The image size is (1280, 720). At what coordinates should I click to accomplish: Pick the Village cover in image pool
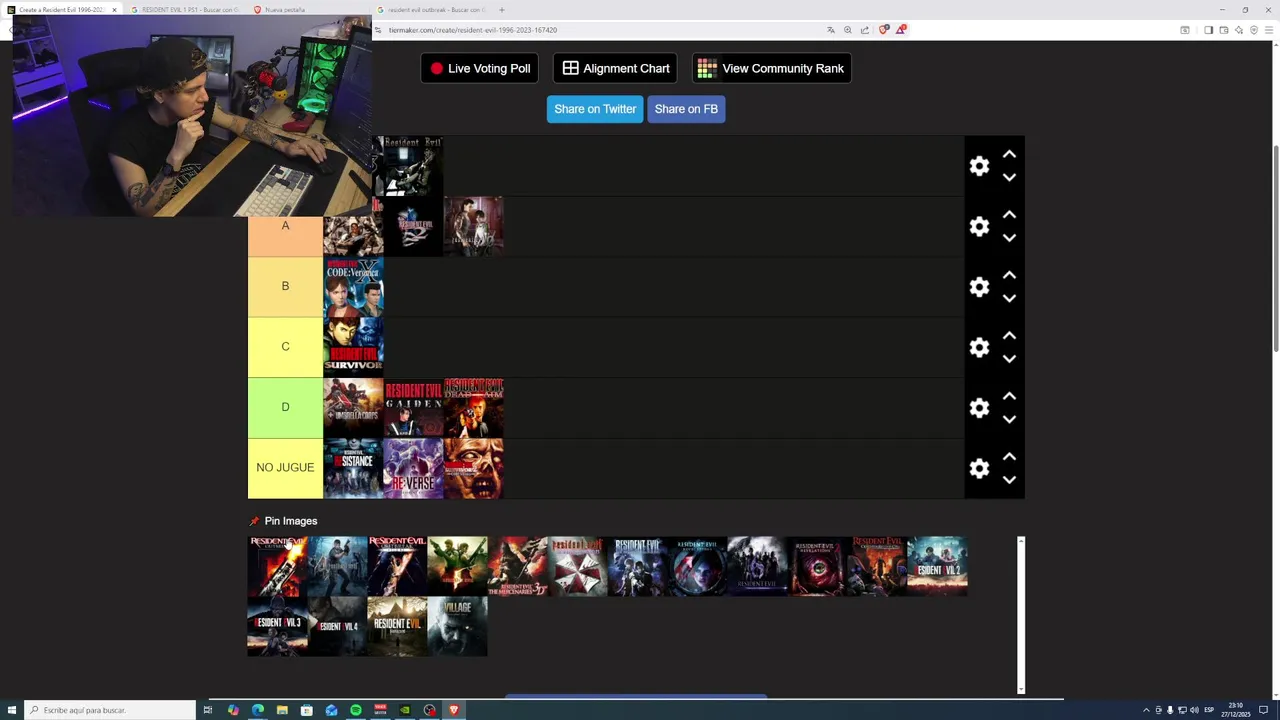(457, 626)
